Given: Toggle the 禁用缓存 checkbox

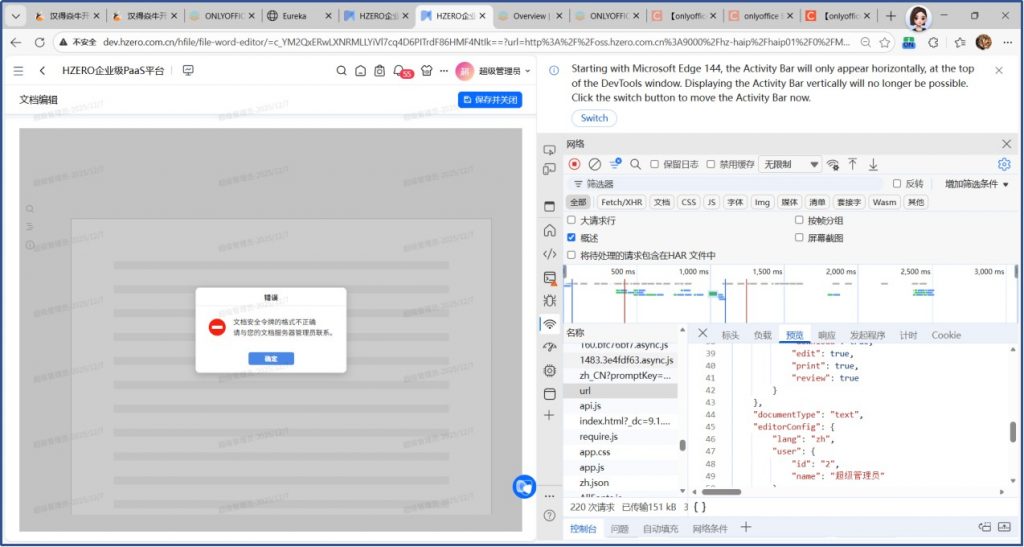Looking at the screenshot, I should 711,164.
